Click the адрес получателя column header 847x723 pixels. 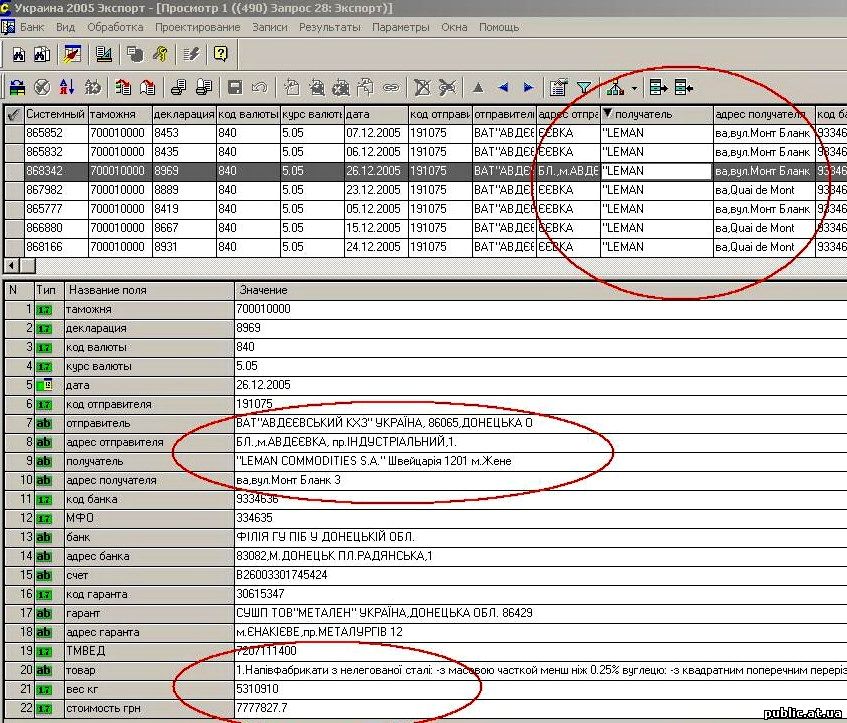[763, 115]
